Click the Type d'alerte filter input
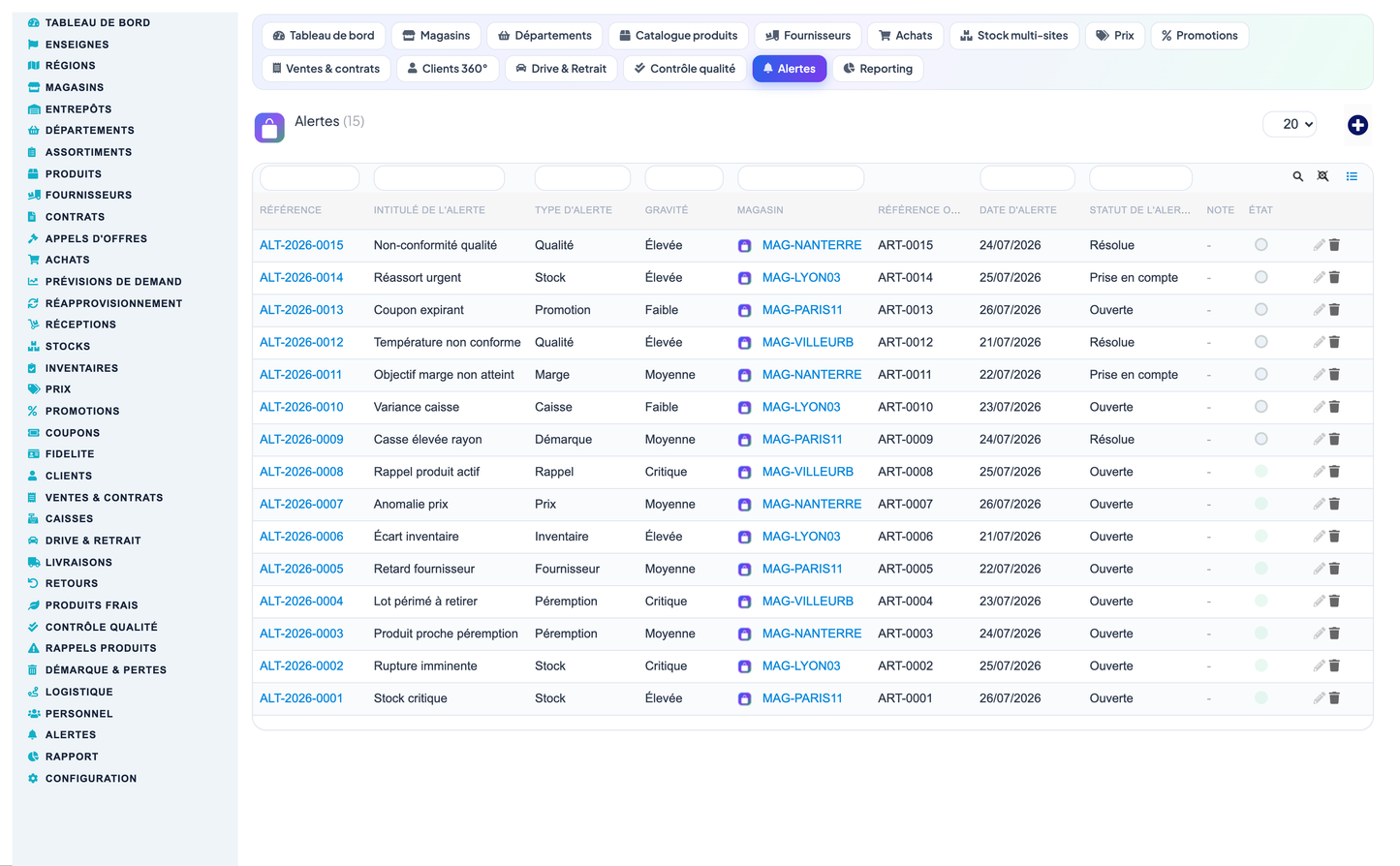This screenshot has width=1400, height=866. click(582, 178)
